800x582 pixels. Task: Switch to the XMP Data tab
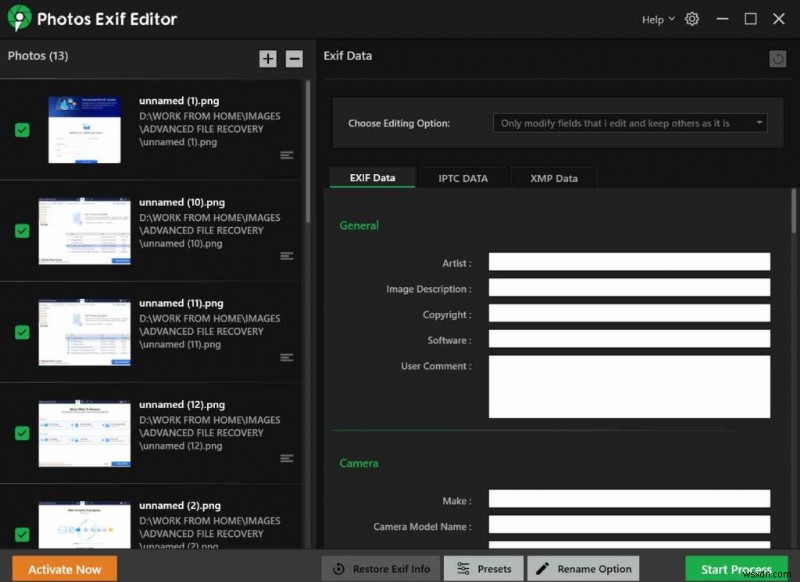pos(554,177)
